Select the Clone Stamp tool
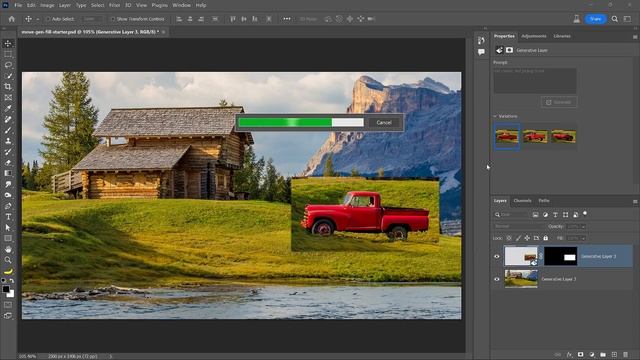Screen dimensions: 640x360 point(8,141)
